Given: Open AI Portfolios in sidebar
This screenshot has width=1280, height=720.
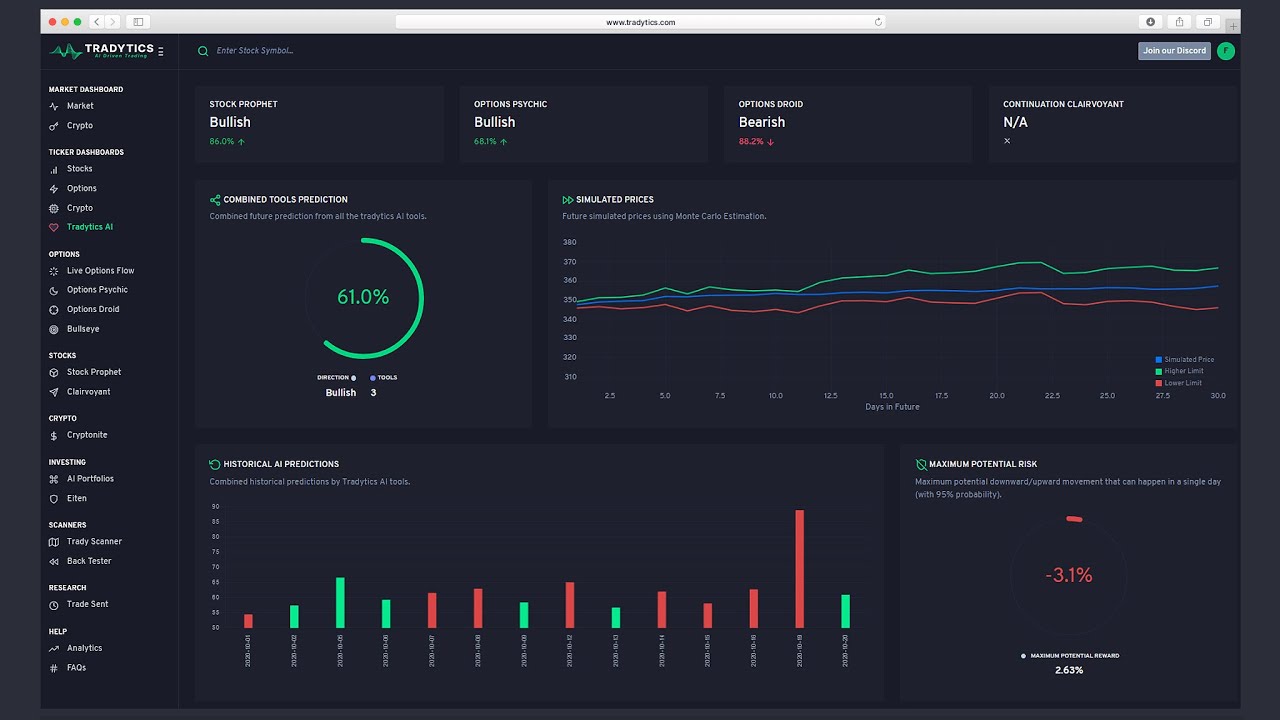Looking at the screenshot, I should pos(90,479).
